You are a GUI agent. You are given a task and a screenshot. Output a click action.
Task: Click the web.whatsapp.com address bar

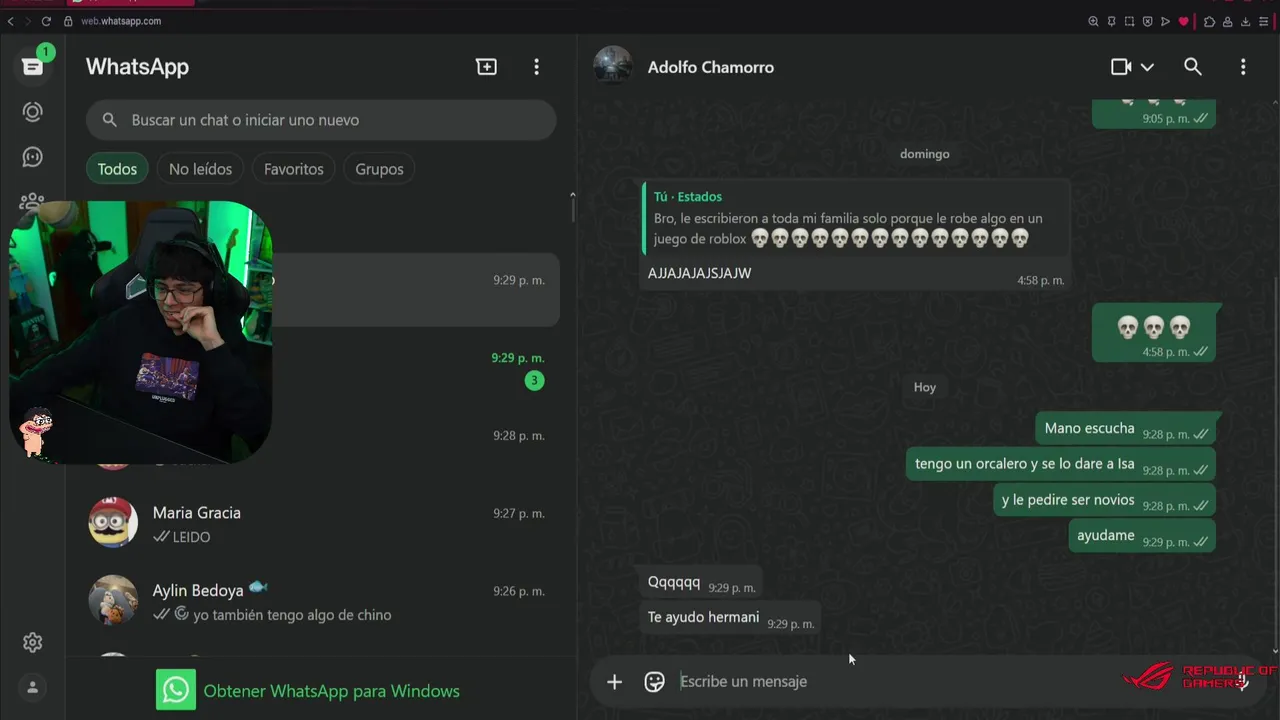click(121, 21)
